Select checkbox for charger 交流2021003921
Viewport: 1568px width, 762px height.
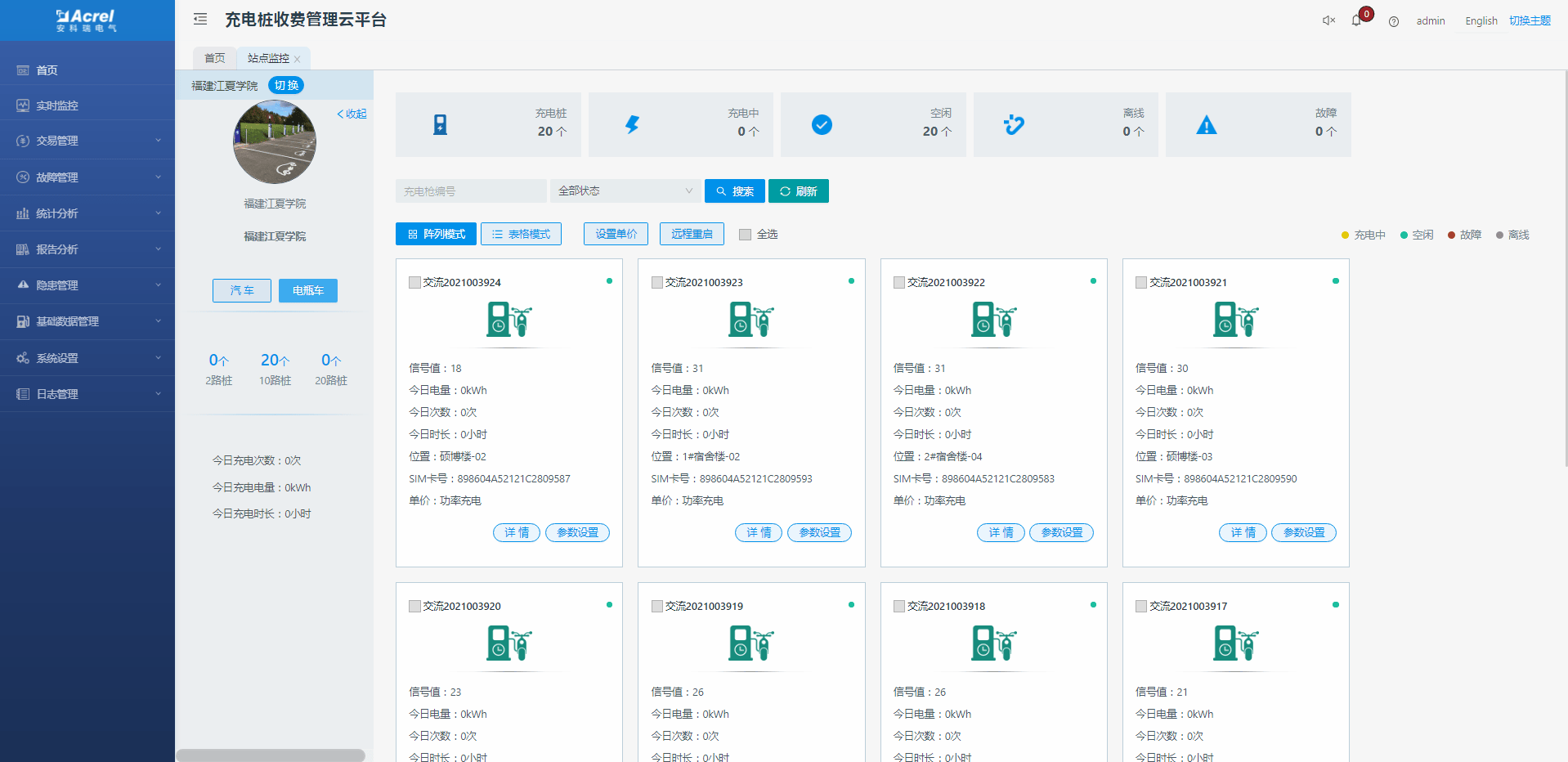tap(1141, 283)
